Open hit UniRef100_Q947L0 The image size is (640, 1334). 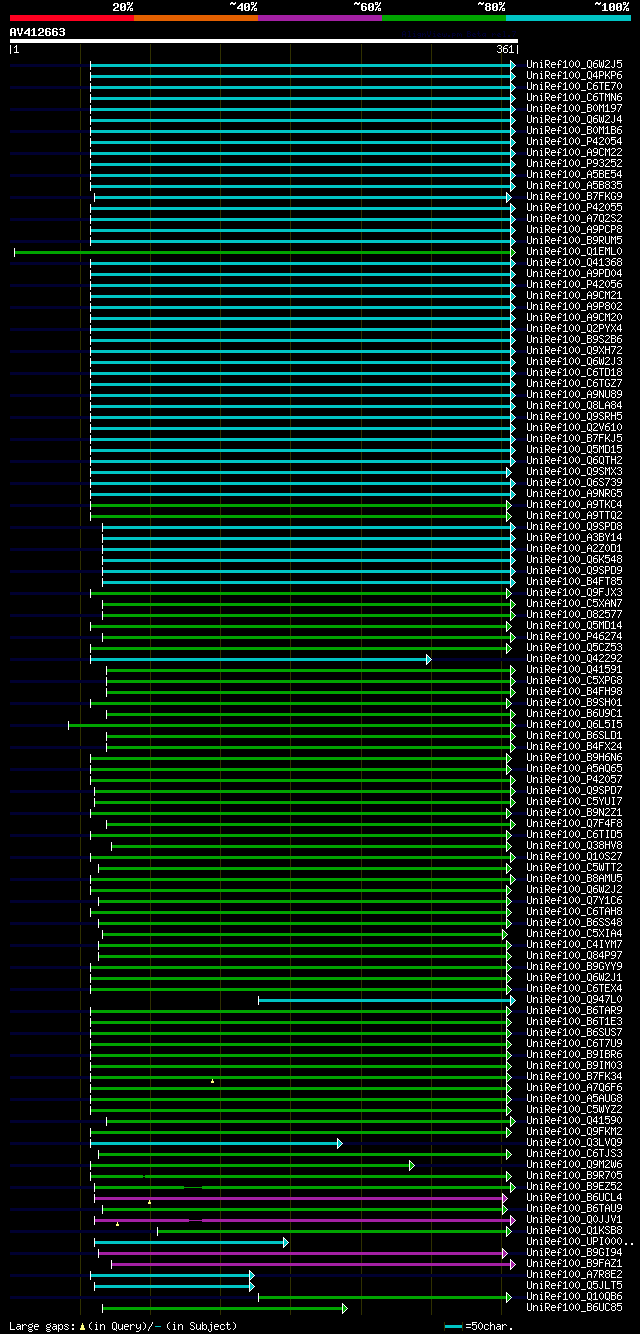tap(575, 1000)
